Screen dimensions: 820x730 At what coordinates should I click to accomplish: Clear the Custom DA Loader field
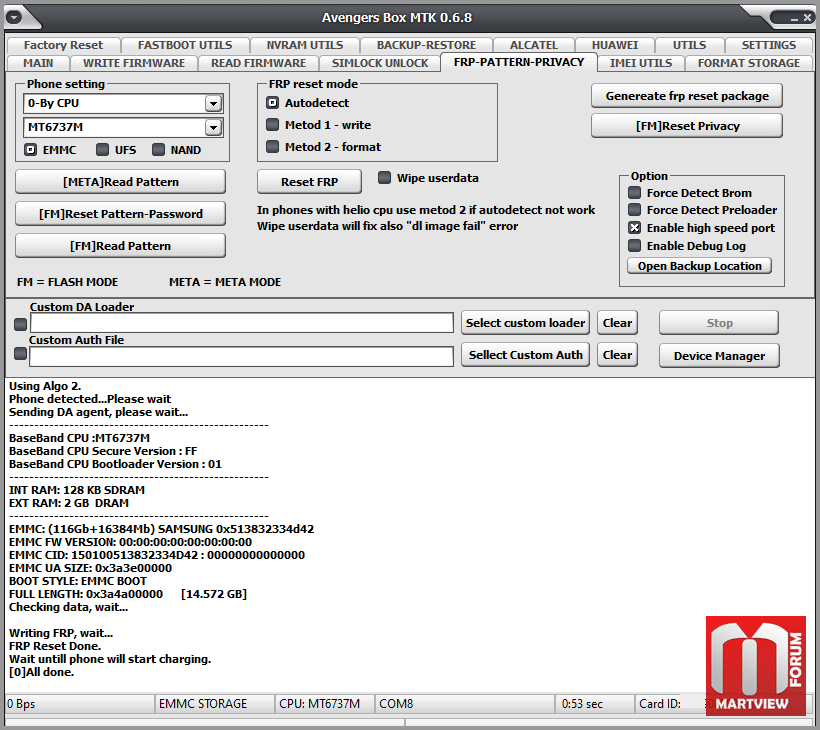click(x=617, y=323)
